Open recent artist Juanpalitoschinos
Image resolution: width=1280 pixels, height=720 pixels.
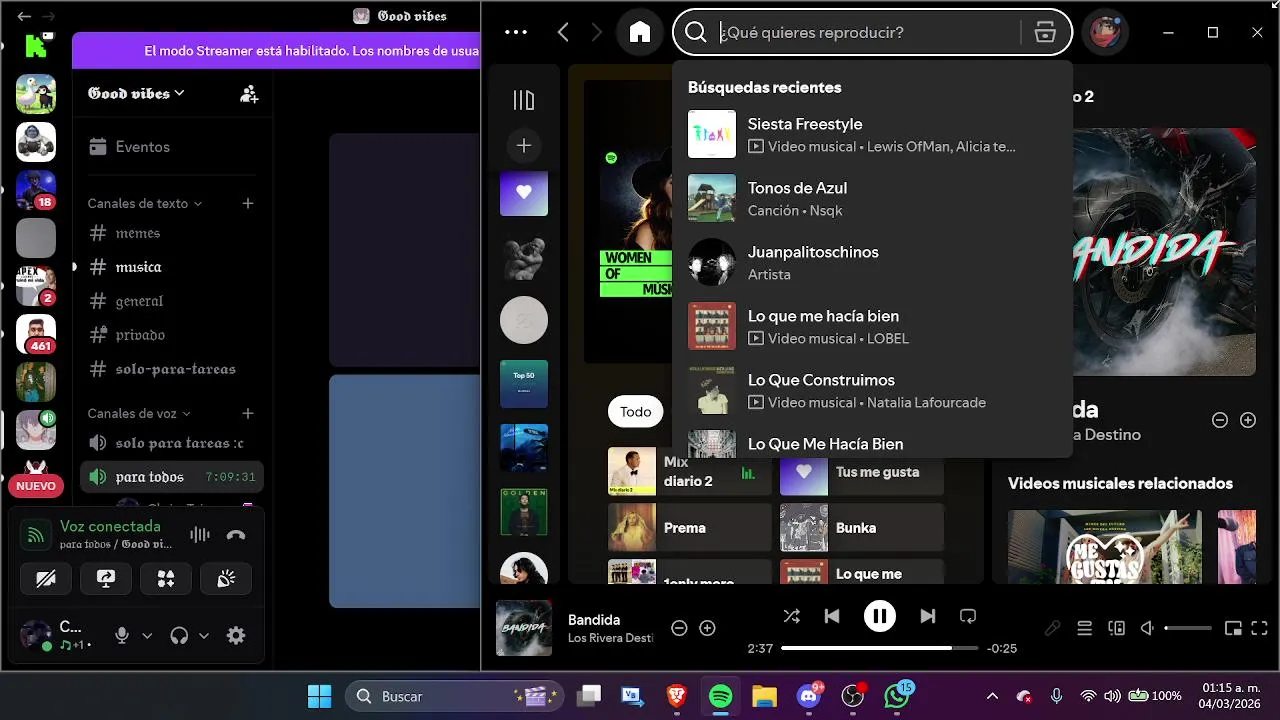click(872, 262)
